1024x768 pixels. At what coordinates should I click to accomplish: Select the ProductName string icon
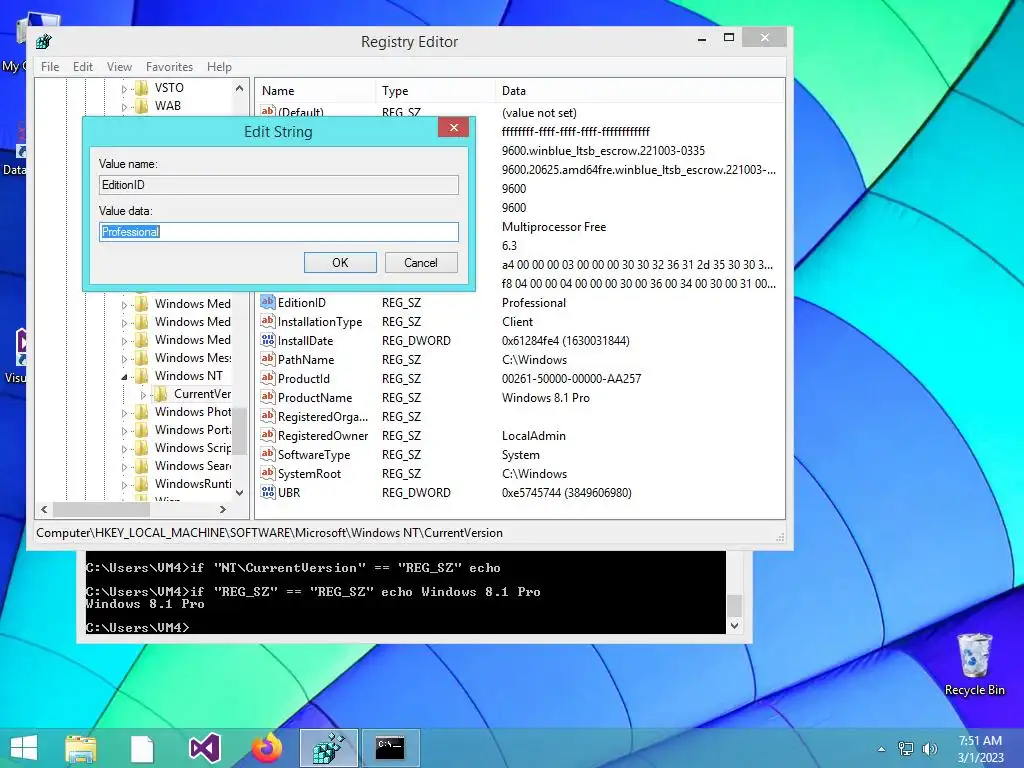pos(268,397)
